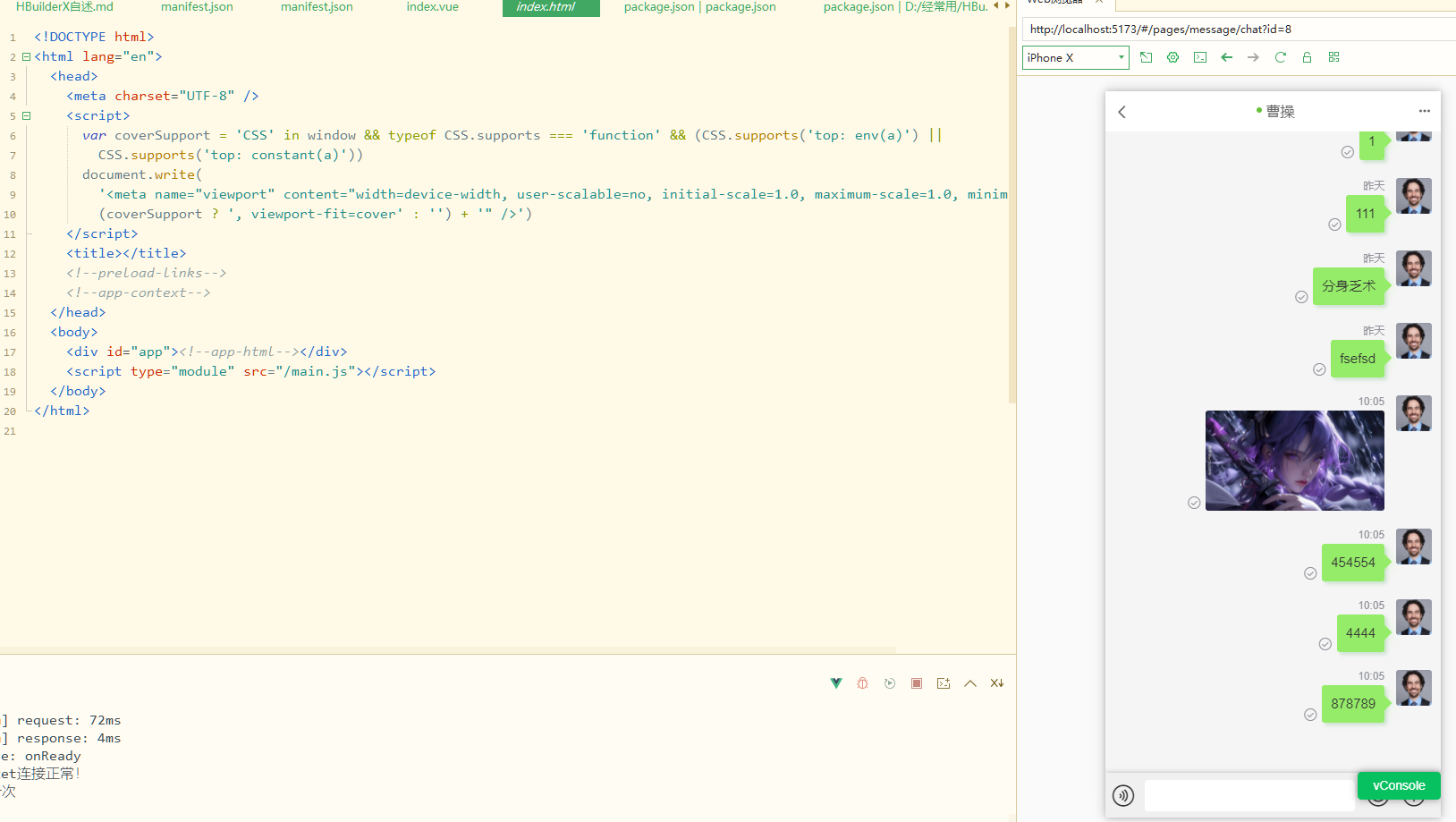The image size is (1456, 822).
Task: Tap the 分身乏术 message bubble
Action: click(x=1349, y=286)
